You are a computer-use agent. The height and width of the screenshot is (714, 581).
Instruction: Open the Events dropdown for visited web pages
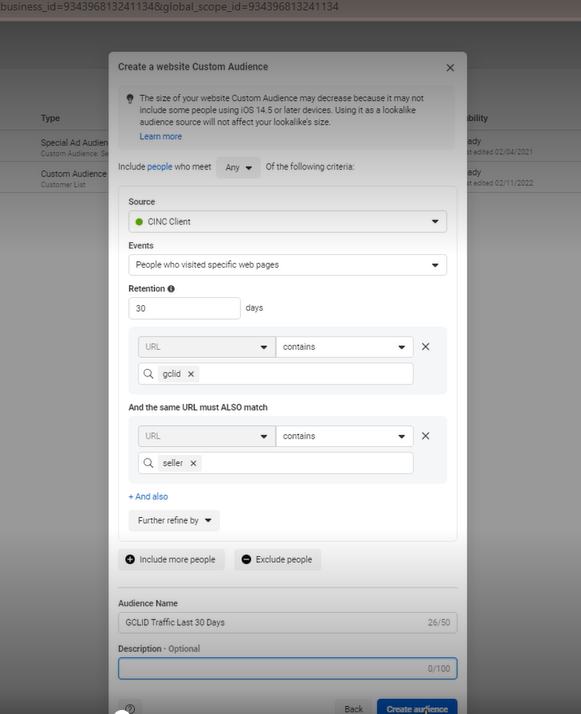coord(287,265)
